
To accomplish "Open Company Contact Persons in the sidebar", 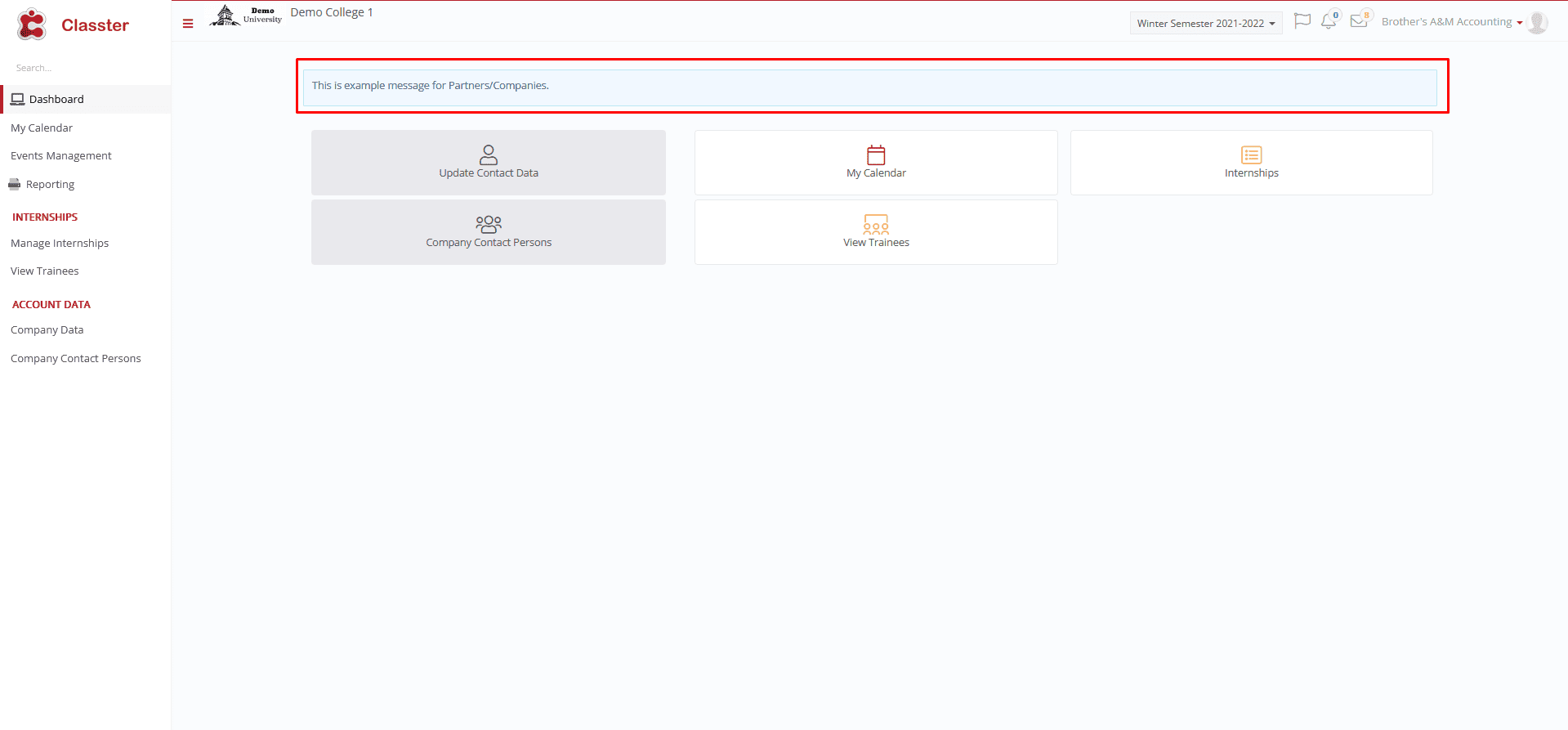I will pos(76,358).
